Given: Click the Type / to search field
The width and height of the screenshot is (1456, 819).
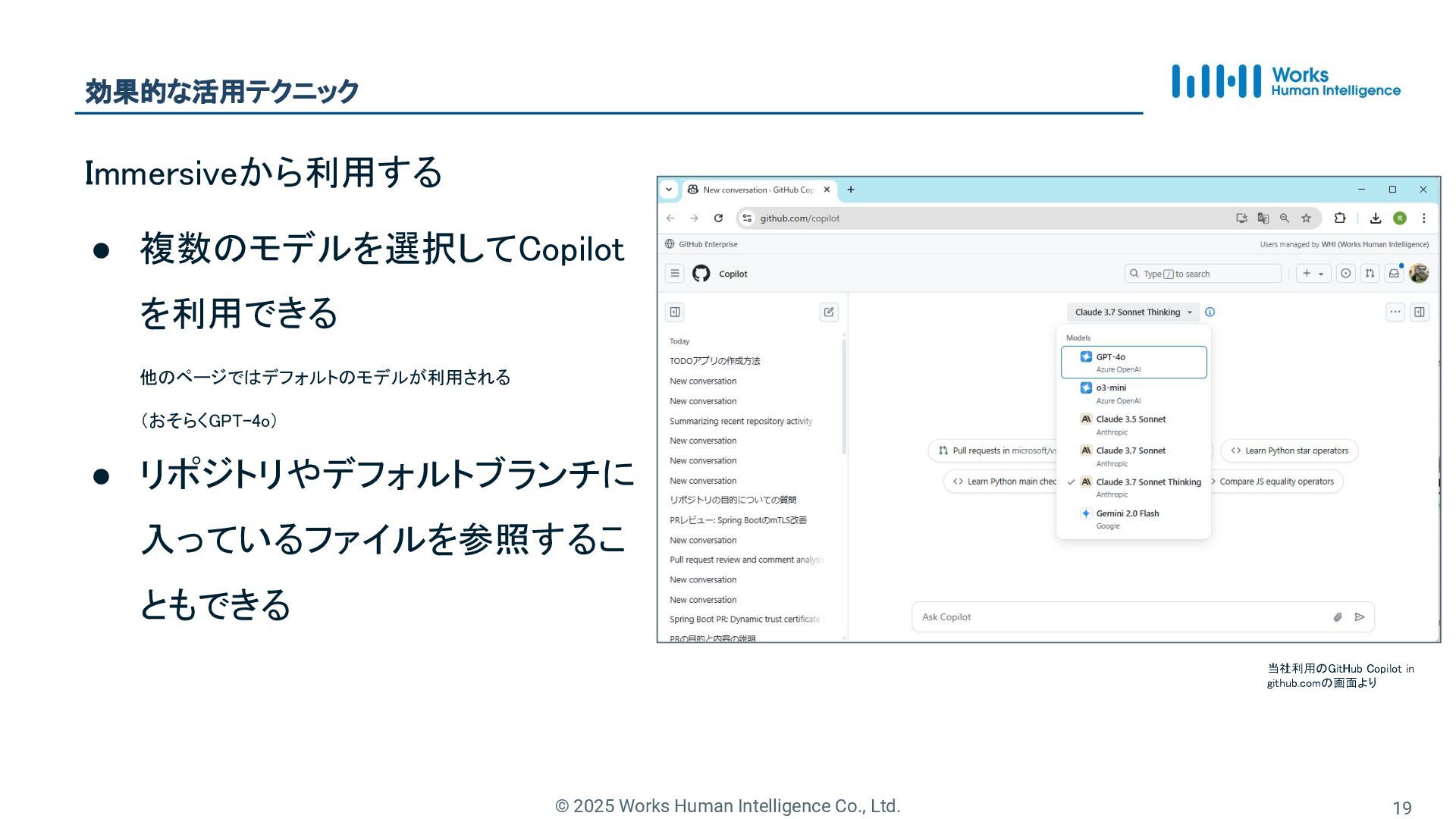Looking at the screenshot, I should click(1203, 274).
